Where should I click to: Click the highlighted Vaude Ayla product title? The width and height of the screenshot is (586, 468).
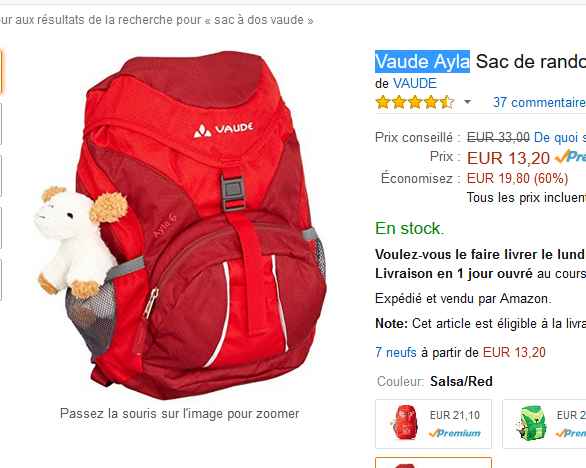tap(422, 61)
